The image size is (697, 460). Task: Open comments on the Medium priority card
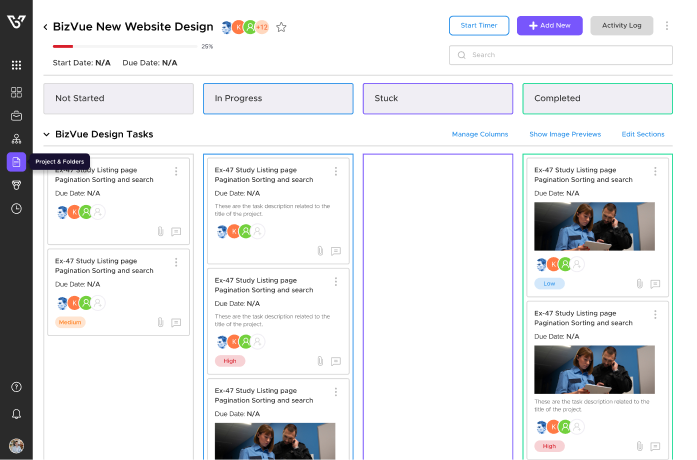[176, 323]
